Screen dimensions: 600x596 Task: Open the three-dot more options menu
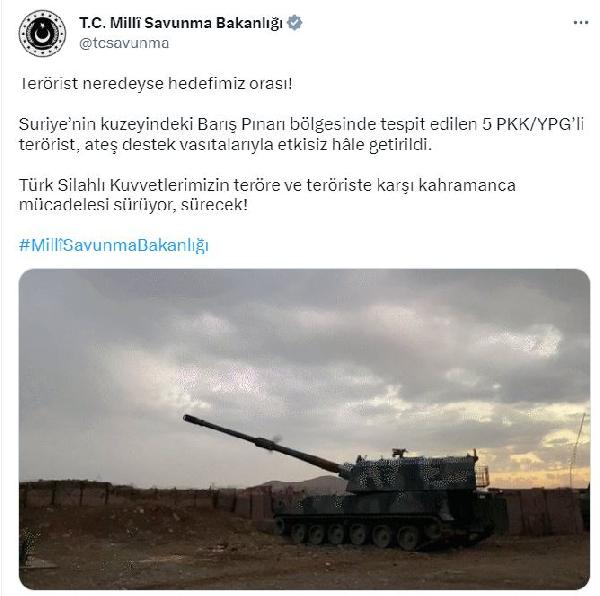click(x=580, y=23)
